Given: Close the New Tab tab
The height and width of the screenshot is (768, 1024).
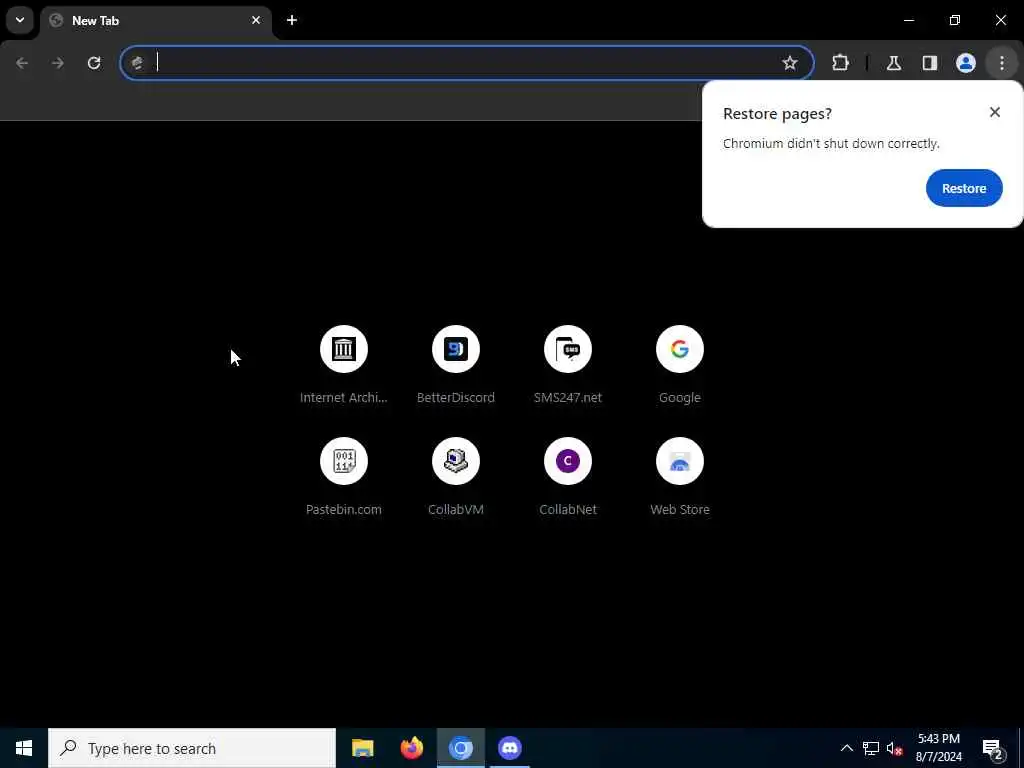Looking at the screenshot, I should (256, 20).
